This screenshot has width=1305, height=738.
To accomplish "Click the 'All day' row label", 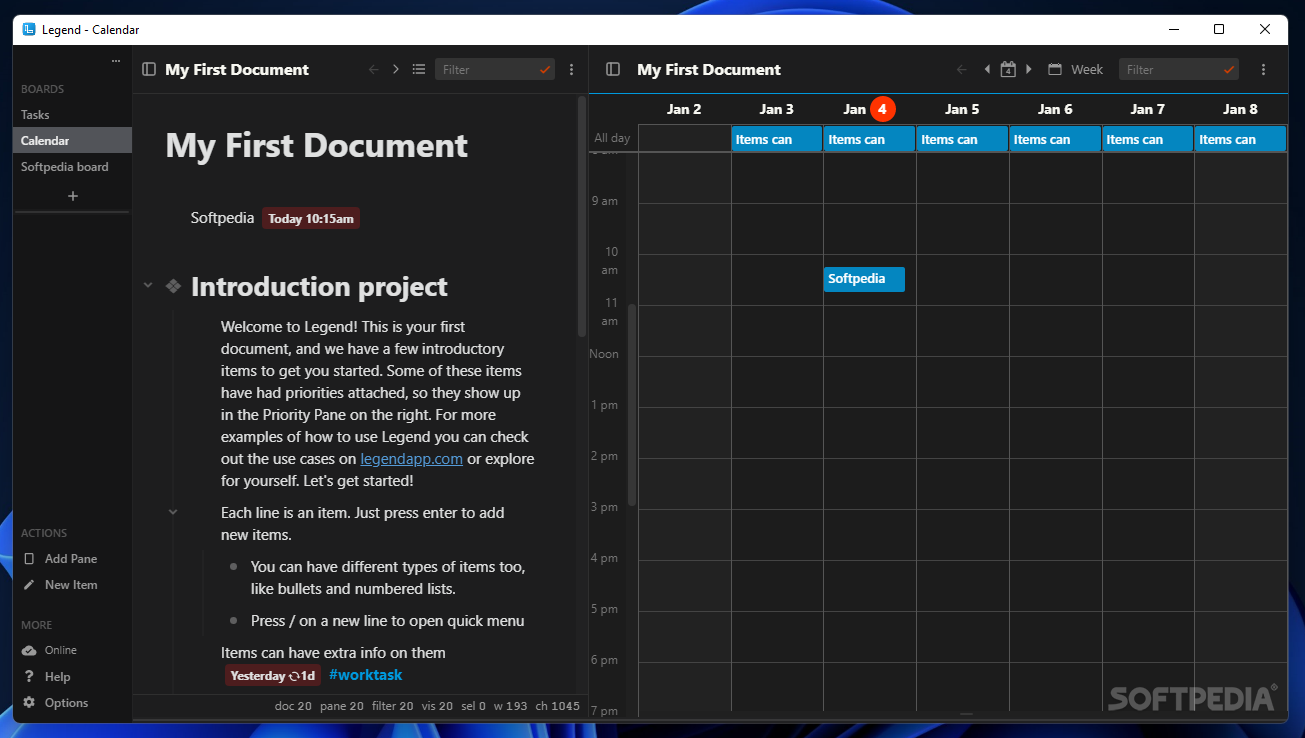I will [612, 138].
